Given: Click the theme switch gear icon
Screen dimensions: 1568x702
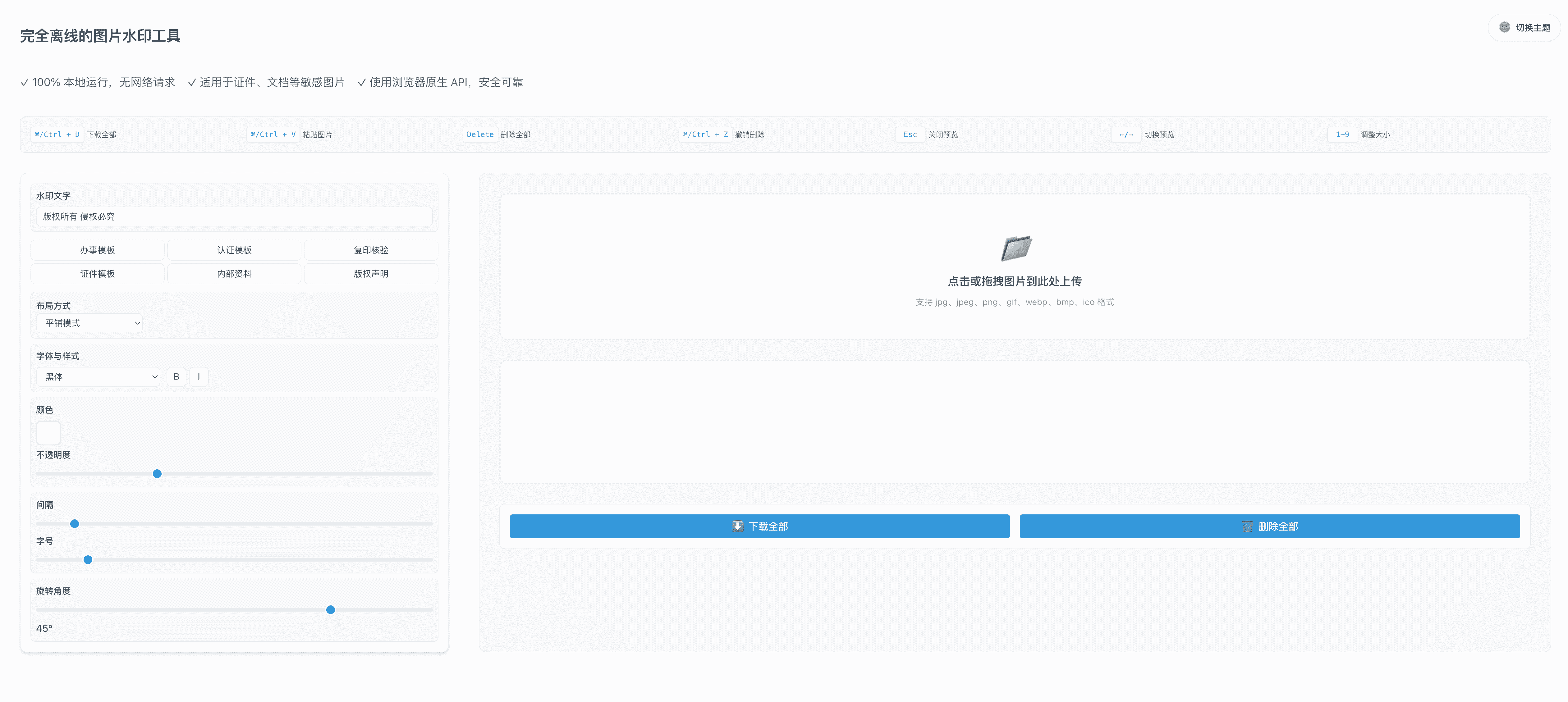Looking at the screenshot, I should [x=1504, y=27].
